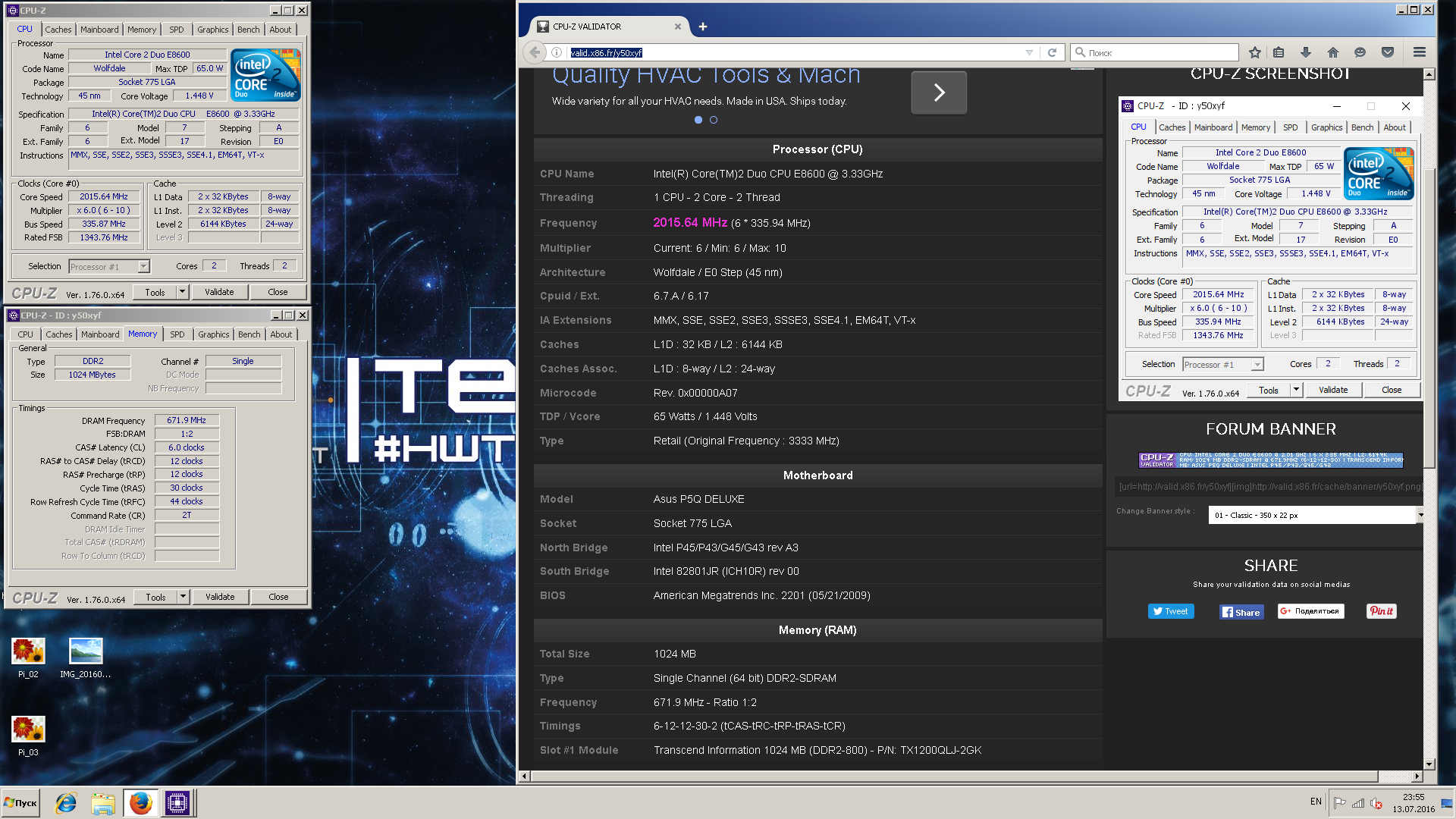1456x819 pixels.
Task: Share validation via Tweet button
Action: (1171, 611)
